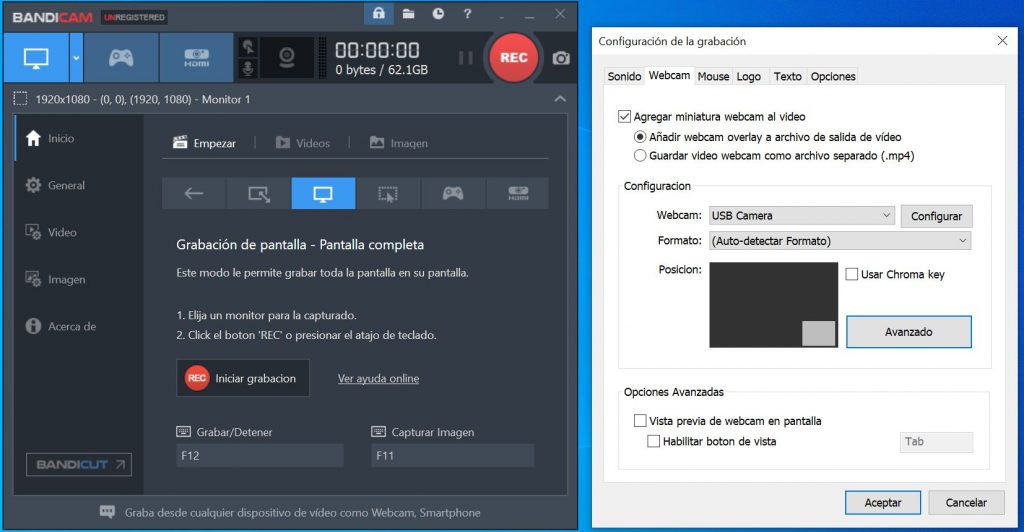The image size is (1024, 532).
Task: Select HDMI mode icon in mode row
Action: click(x=518, y=194)
